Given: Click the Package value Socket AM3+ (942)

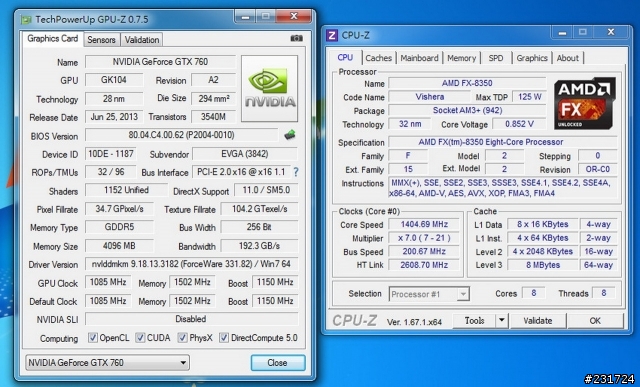Looking at the screenshot, I should pos(467,110).
